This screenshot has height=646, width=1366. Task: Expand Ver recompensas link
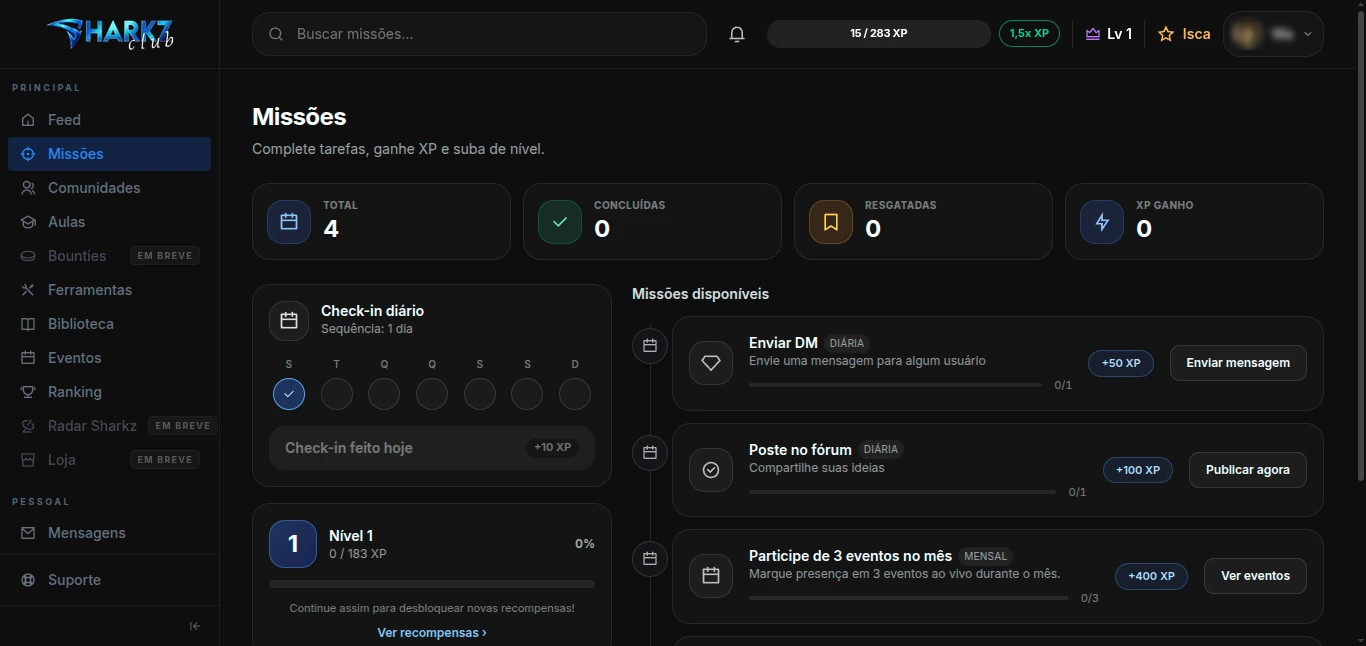(432, 632)
